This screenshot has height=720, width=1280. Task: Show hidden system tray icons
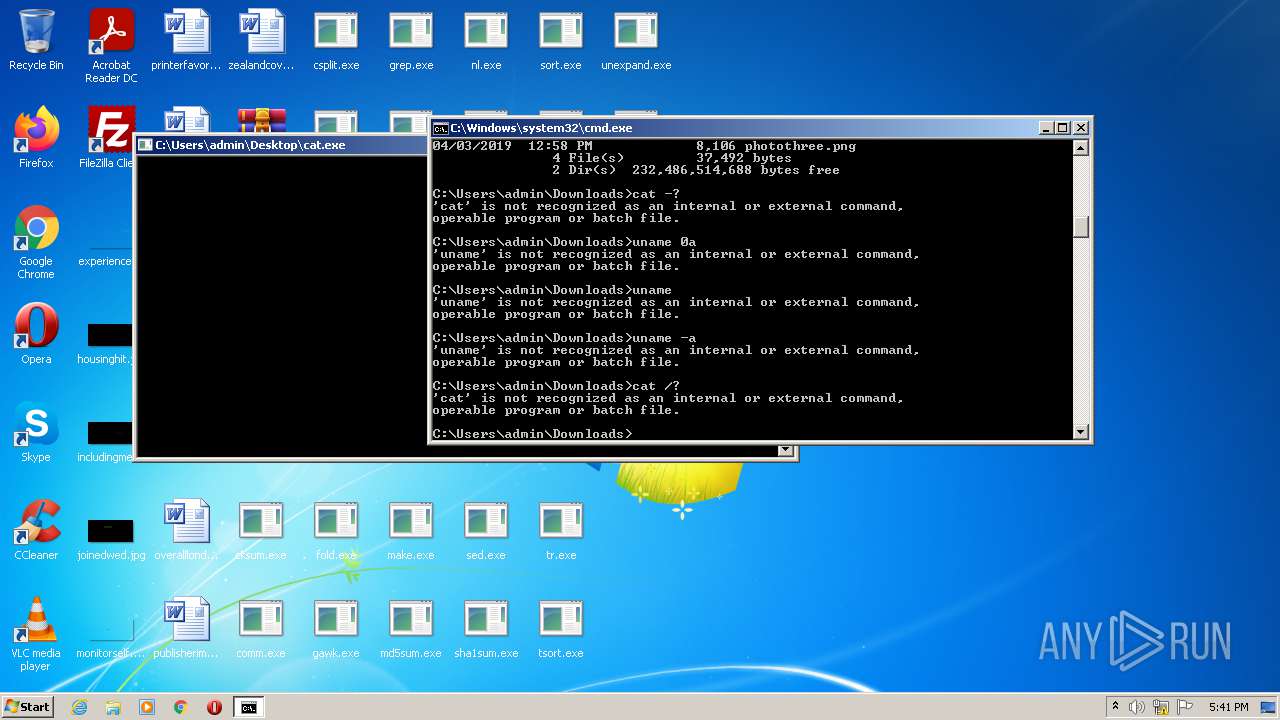1115,707
